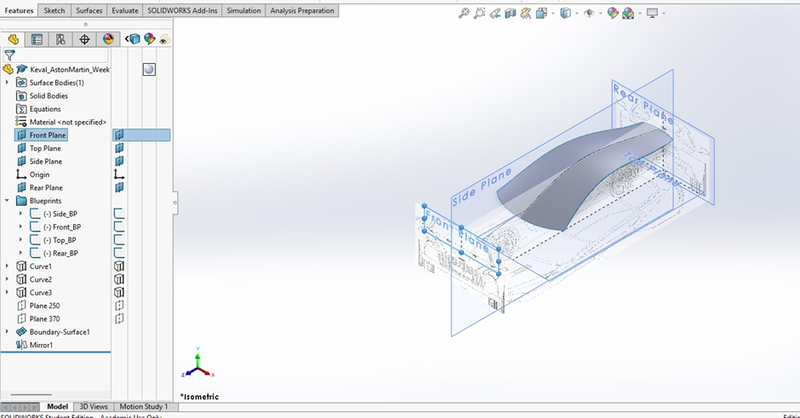Select the Solid Bodies folder
The width and height of the screenshot is (800, 418).
pyautogui.click(x=48, y=95)
